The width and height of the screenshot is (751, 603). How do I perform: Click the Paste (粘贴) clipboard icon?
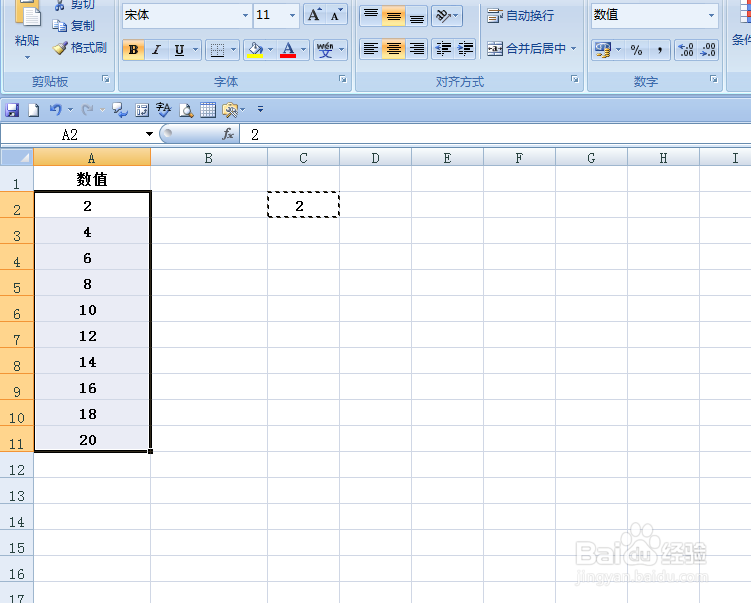pyautogui.click(x=27, y=13)
